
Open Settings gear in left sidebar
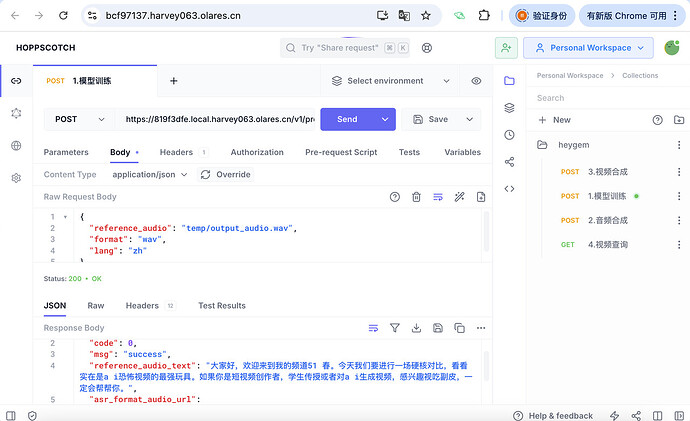pyautogui.click(x=16, y=178)
